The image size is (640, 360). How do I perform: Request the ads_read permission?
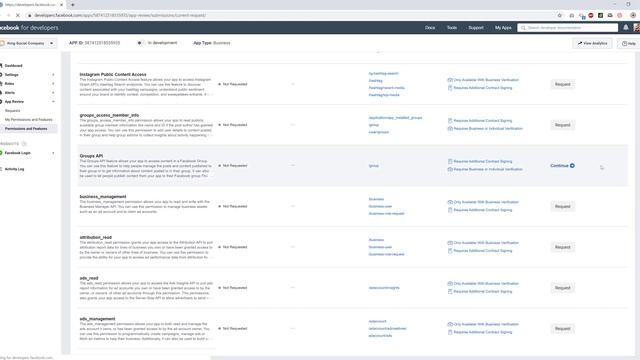pos(562,288)
